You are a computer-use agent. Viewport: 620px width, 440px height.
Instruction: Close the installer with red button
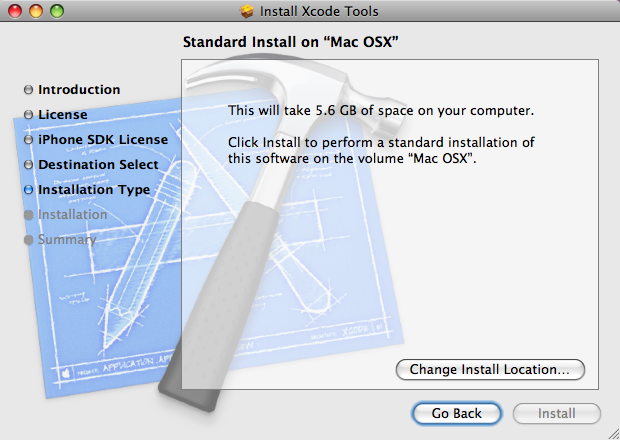pyautogui.click(x=15, y=11)
